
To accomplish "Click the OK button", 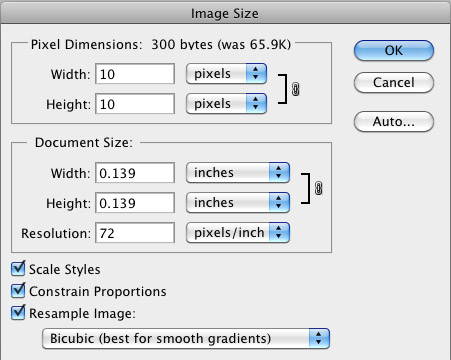I will (394, 51).
